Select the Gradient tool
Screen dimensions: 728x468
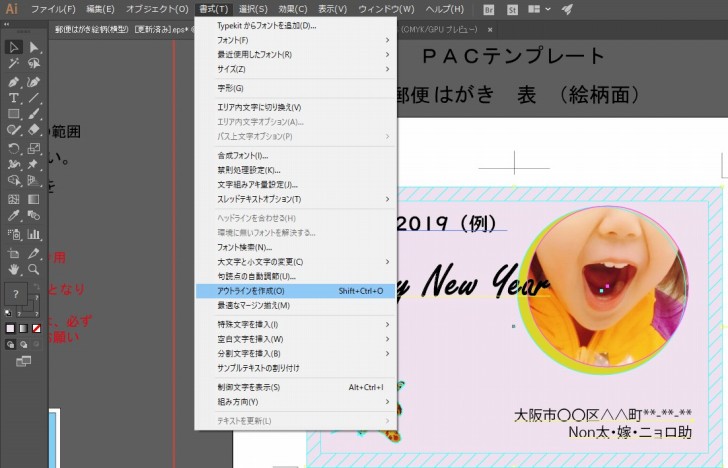point(33,199)
